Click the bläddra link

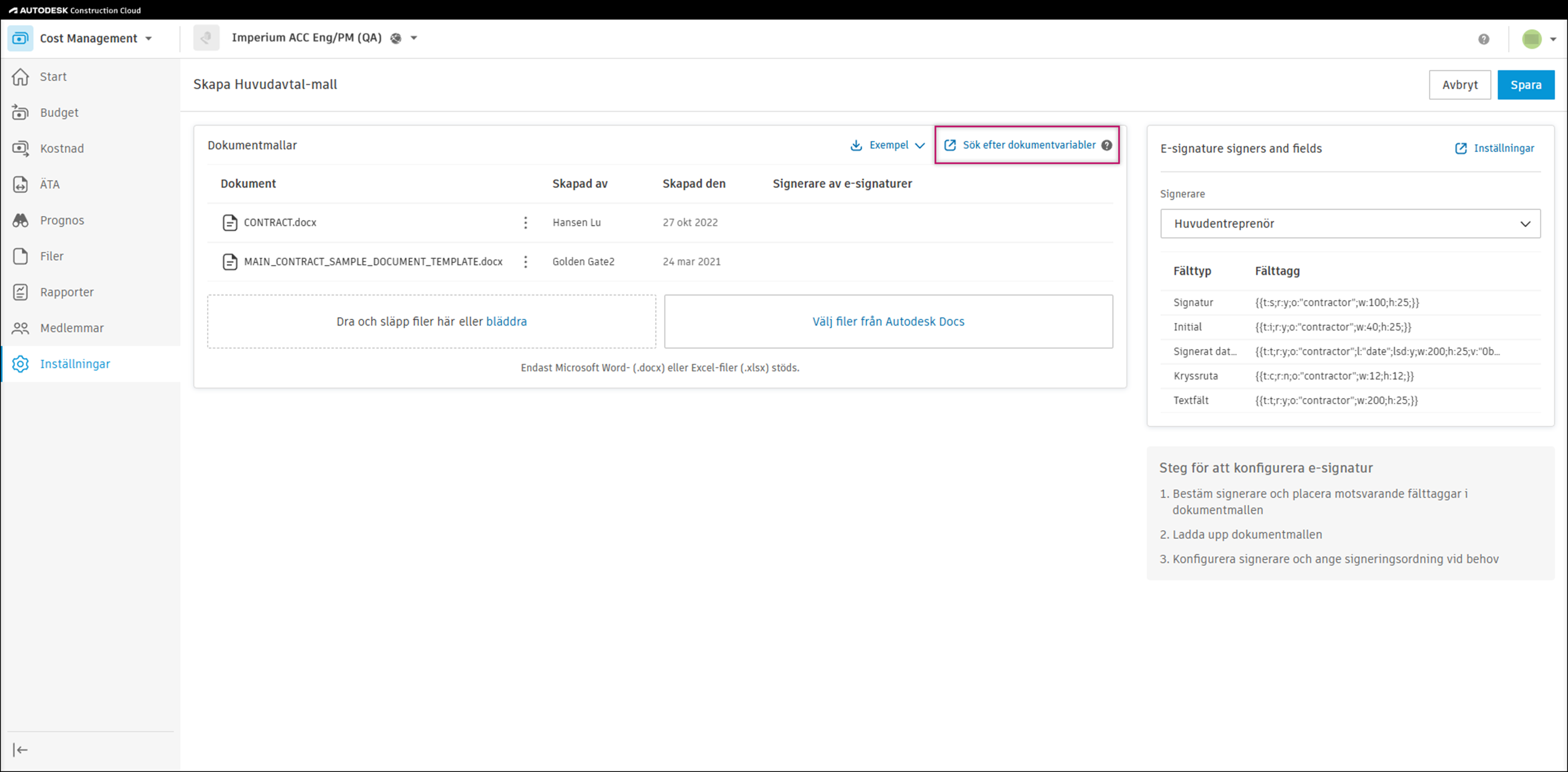coord(506,321)
